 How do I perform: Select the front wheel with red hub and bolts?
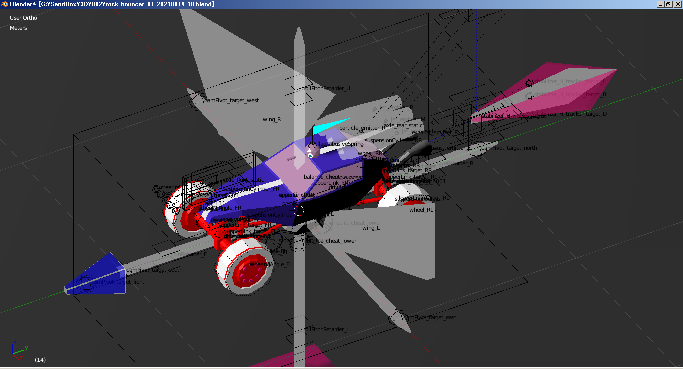pos(244,266)
